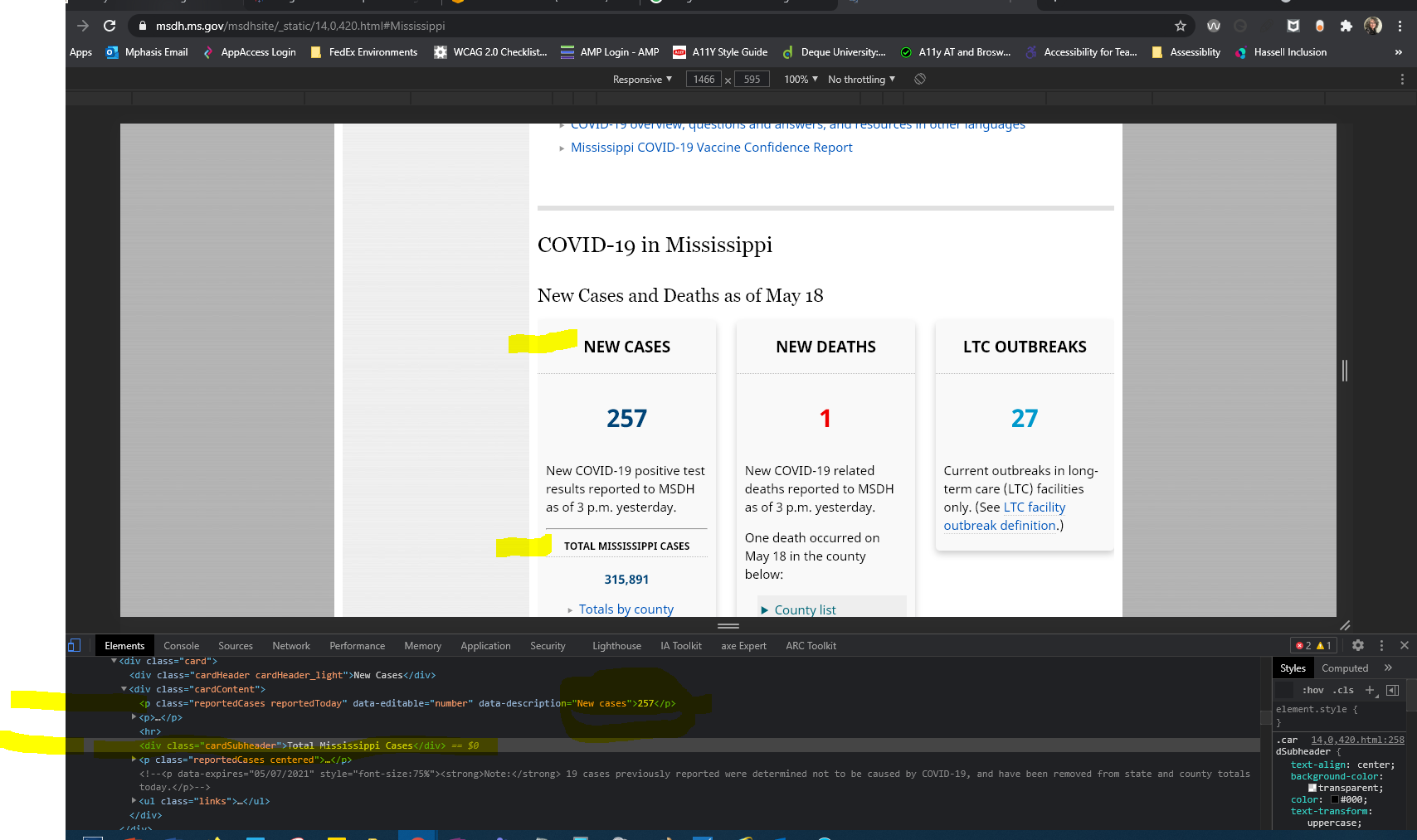Open AMP Login - AMP bookmark
Screen dimensions: 1417x840
(x=610, y=52)
